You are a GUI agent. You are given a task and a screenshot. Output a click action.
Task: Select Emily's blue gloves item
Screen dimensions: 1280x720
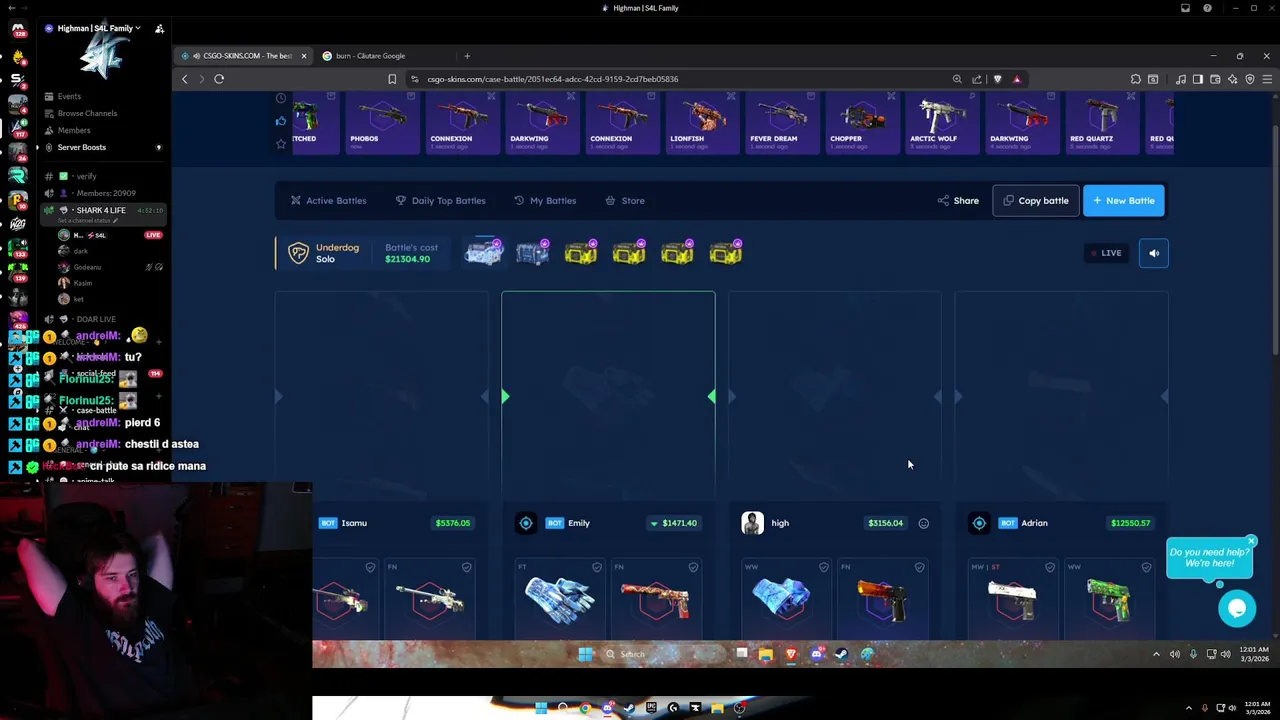pos(560,598)
